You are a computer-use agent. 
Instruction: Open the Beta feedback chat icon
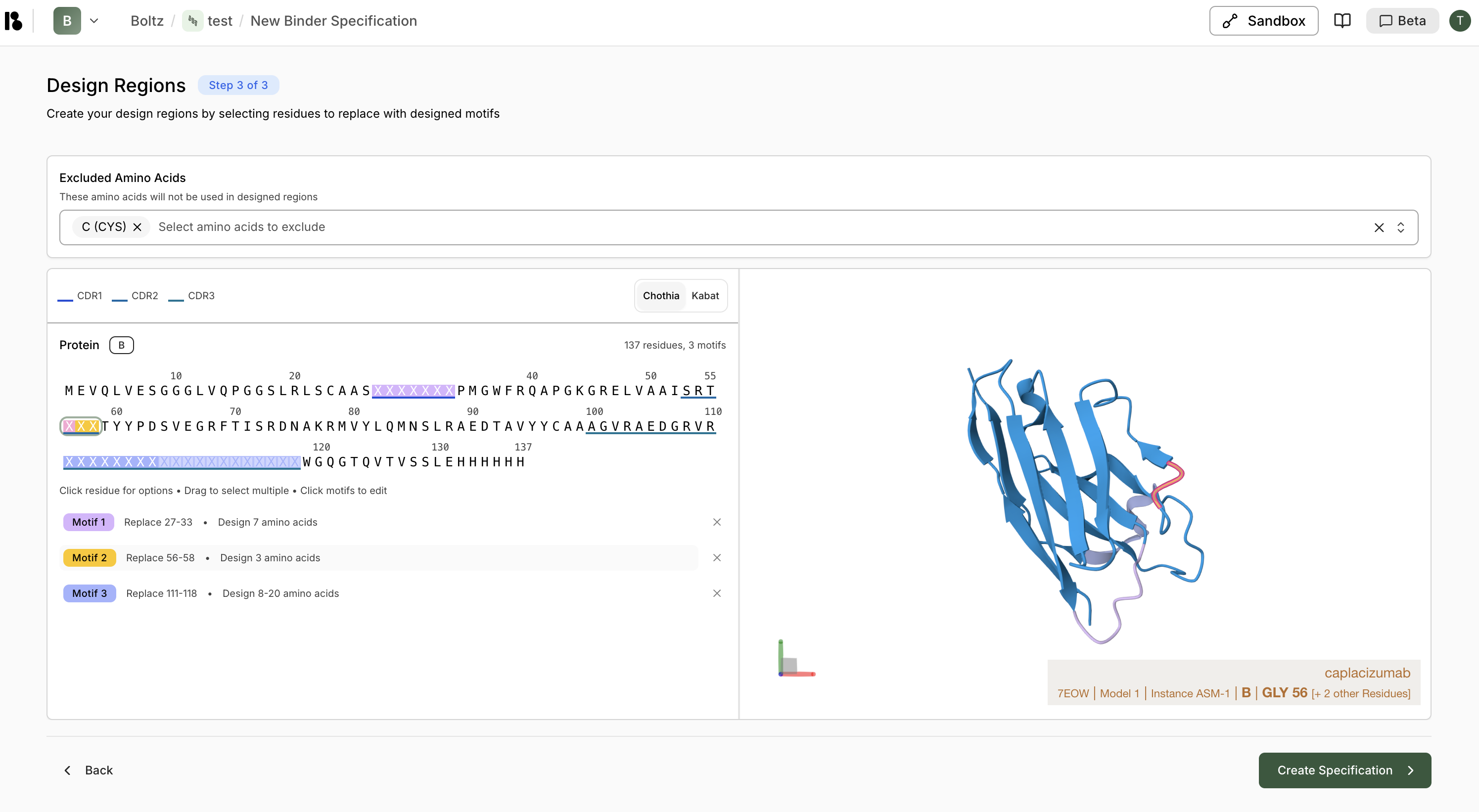click(1386, 21)
